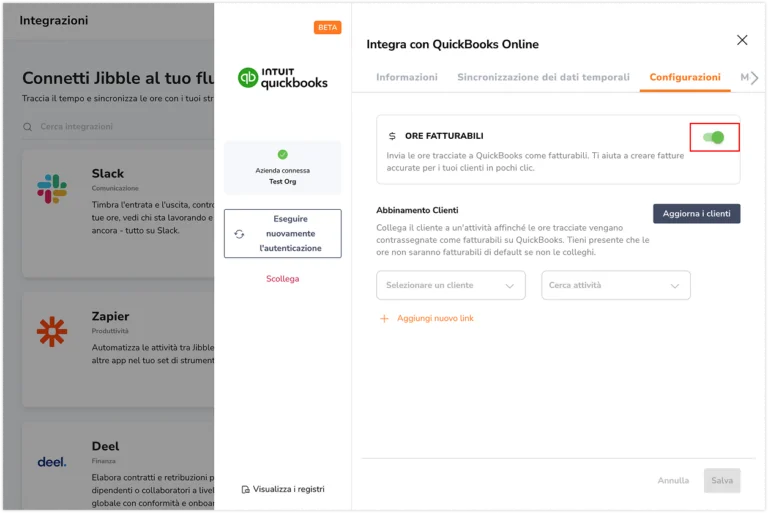Click the search magnifier icon
The image size is (768, 513).
click(27, 127)
